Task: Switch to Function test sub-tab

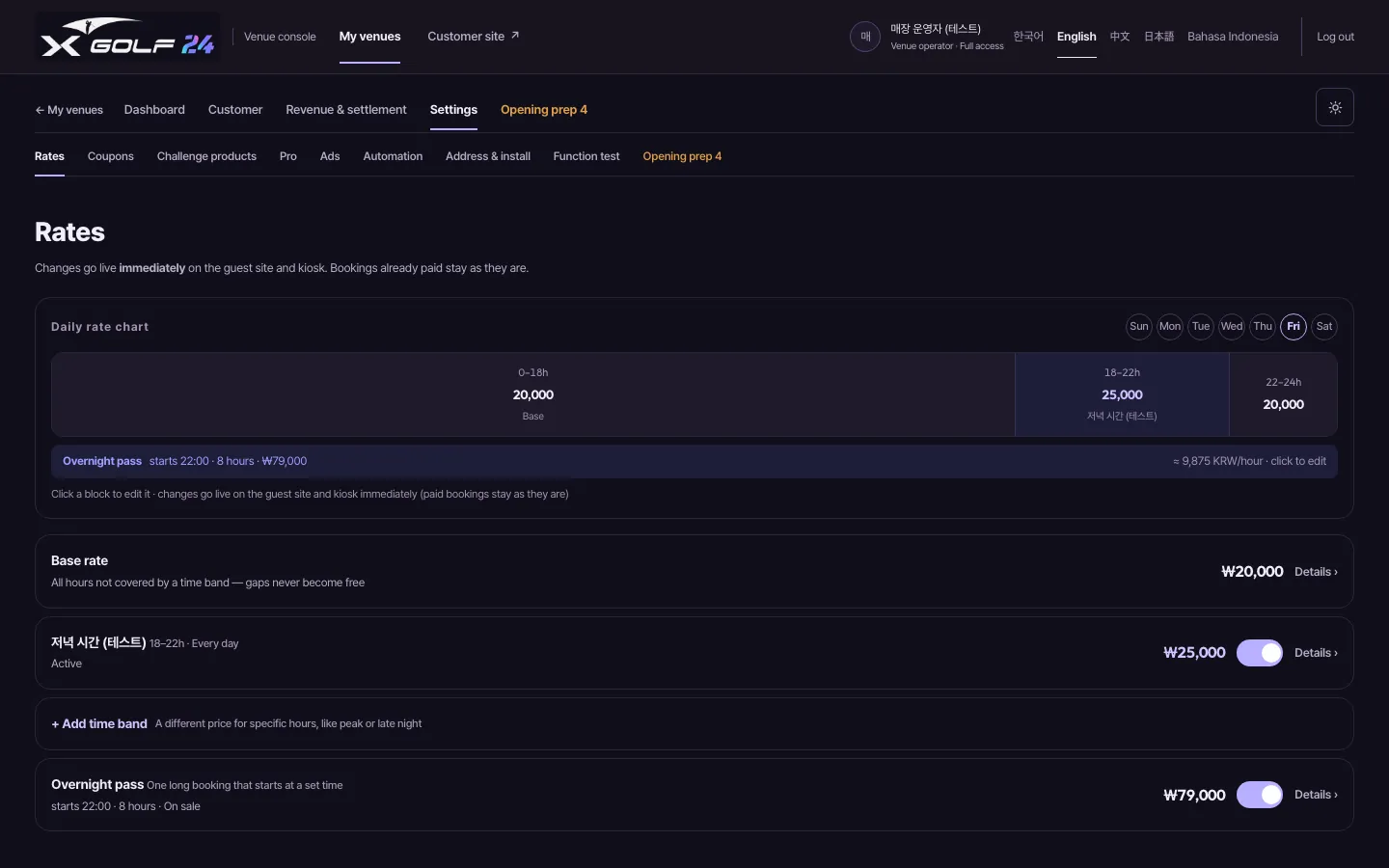Action: [586, 156]
